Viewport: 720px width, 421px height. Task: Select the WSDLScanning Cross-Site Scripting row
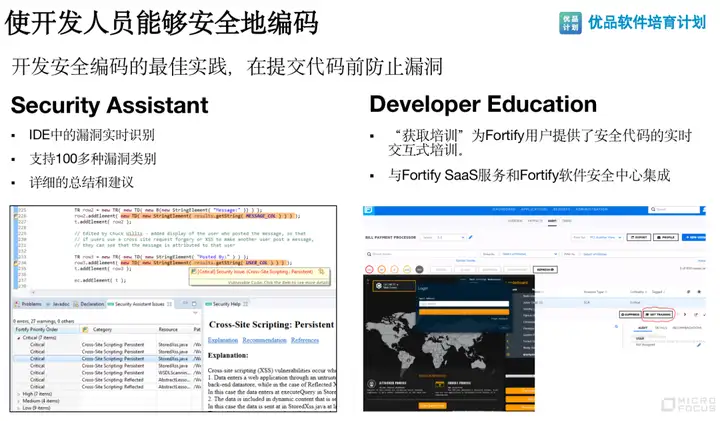coord(106,373)
